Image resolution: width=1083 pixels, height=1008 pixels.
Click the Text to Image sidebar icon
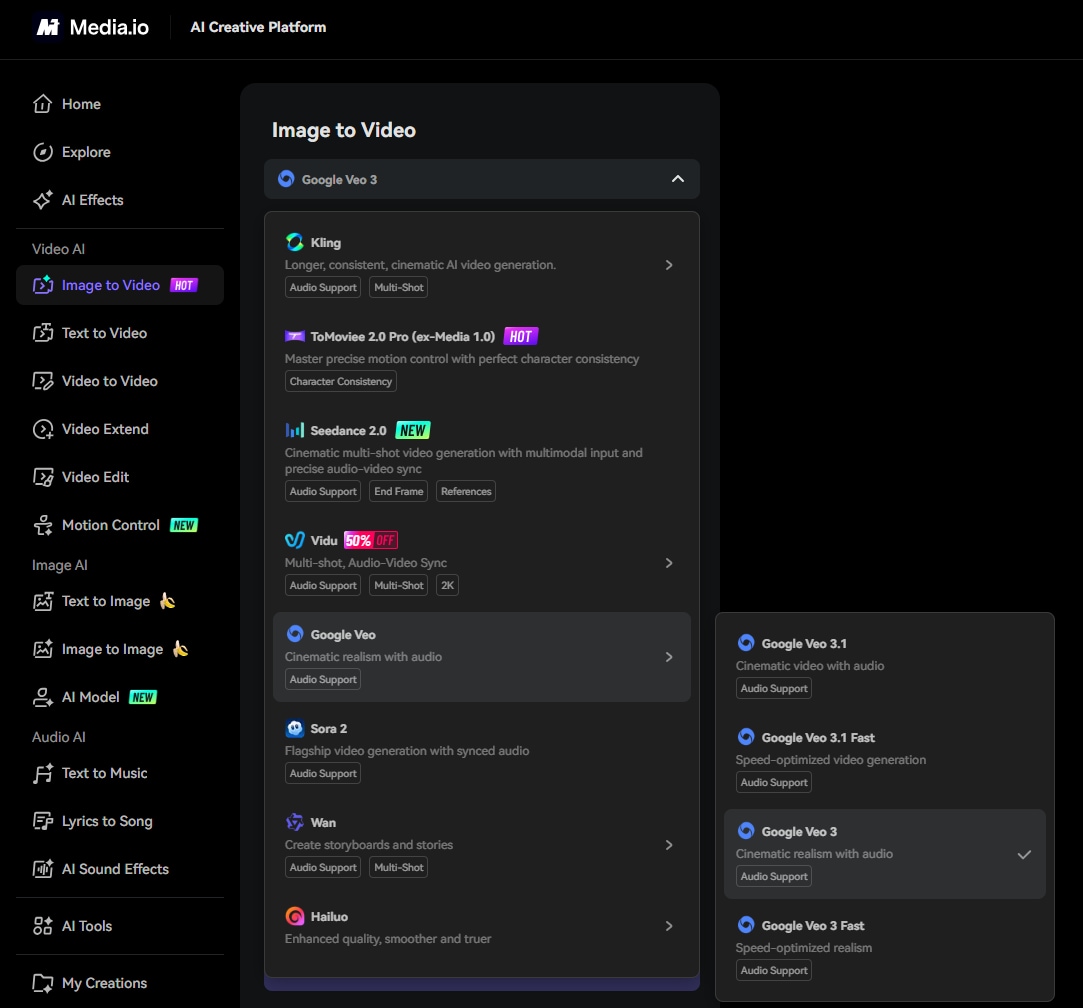point(43,601)
